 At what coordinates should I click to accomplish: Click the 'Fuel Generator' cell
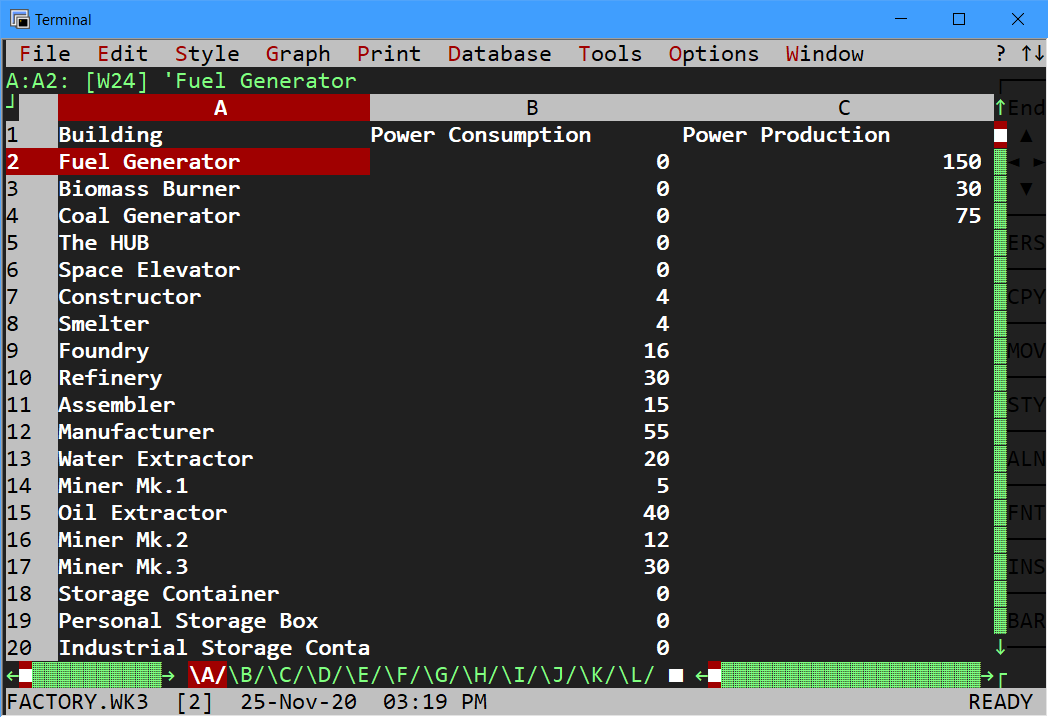pyautogui.click(x=214, y=162)
